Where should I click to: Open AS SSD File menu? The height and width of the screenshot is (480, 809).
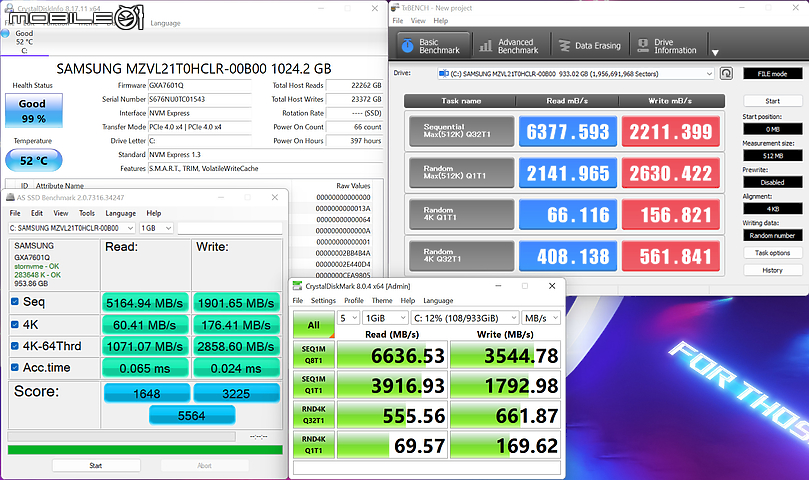[15, 213]
